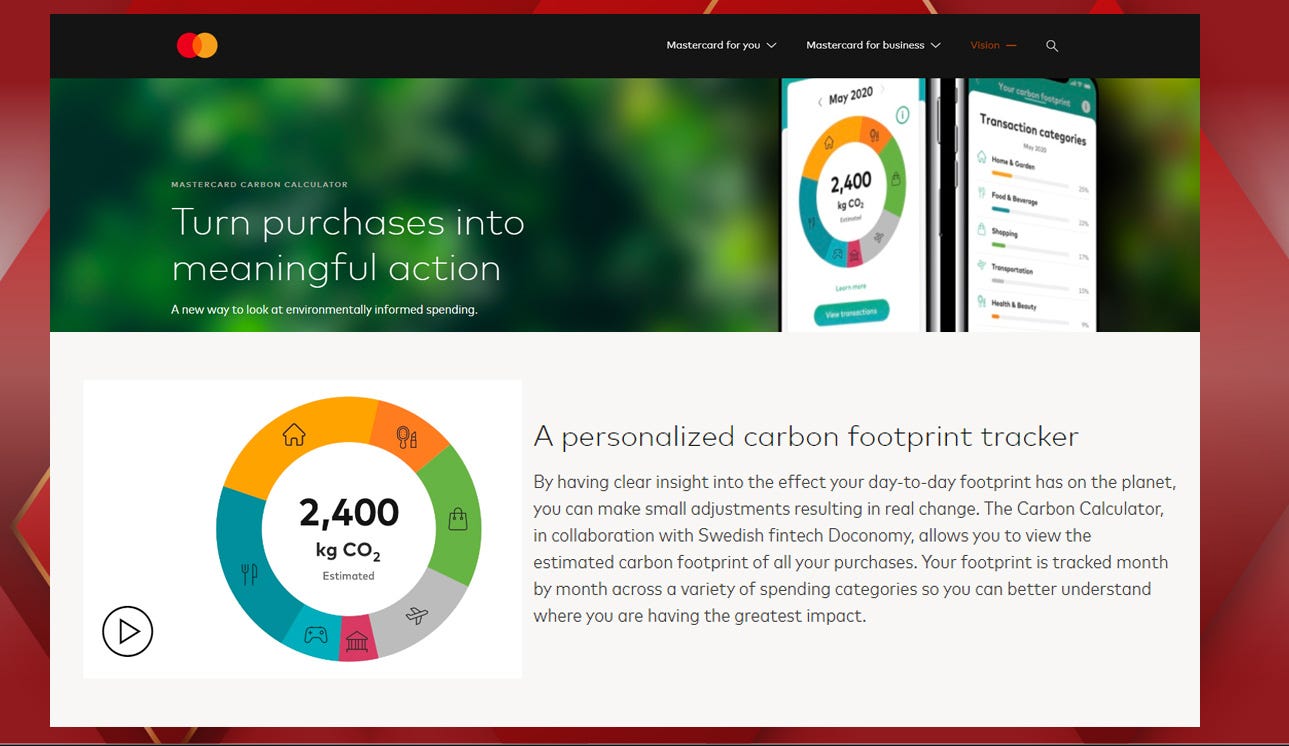Click the MASTERCARD CARBON CALCULATOR label

tap(259, 185)
